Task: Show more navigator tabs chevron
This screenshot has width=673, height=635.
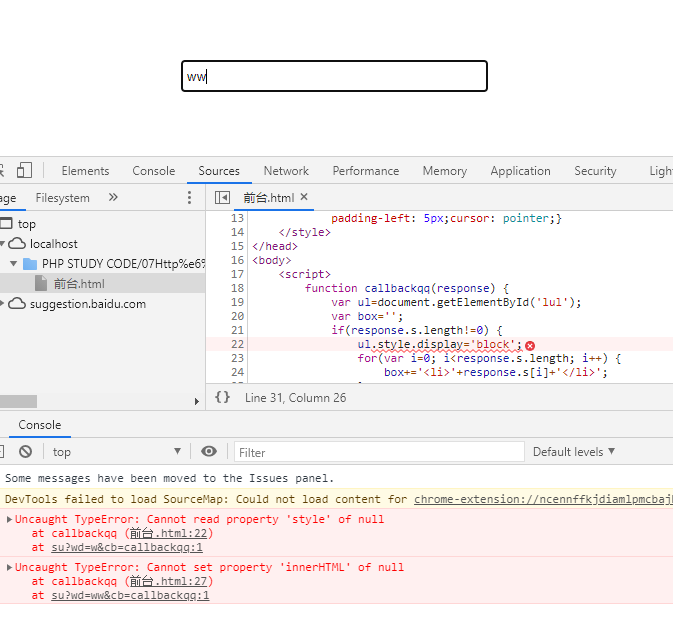Action: pos(113,197)
